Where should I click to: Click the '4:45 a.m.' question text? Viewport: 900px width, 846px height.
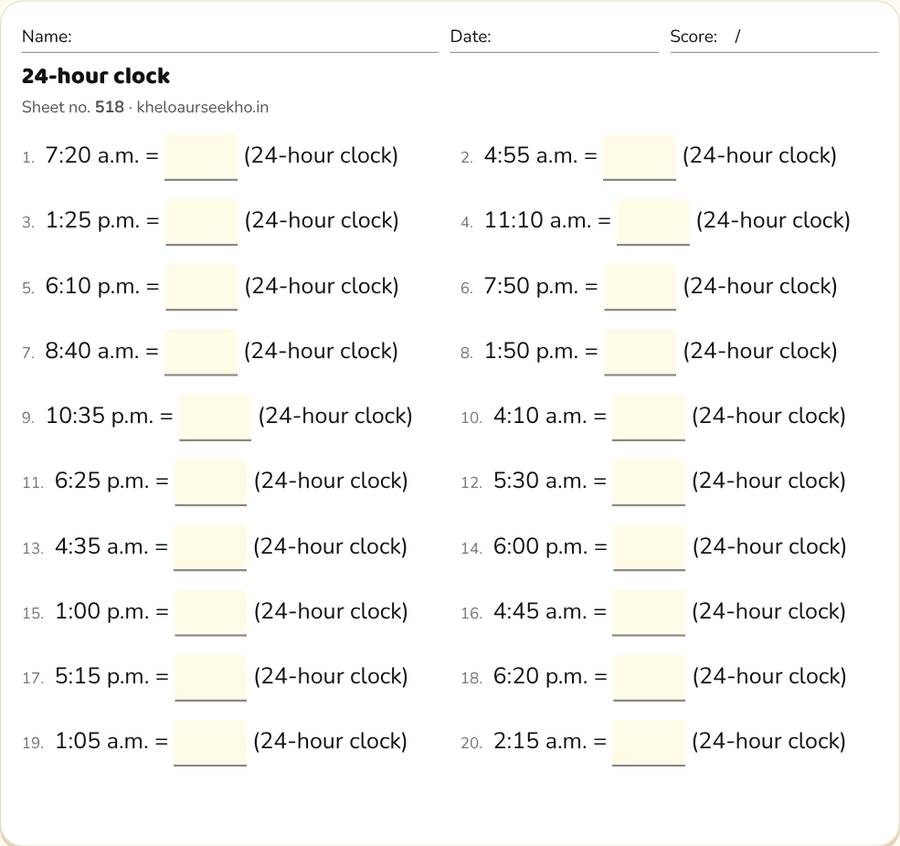tap(540, 611)
